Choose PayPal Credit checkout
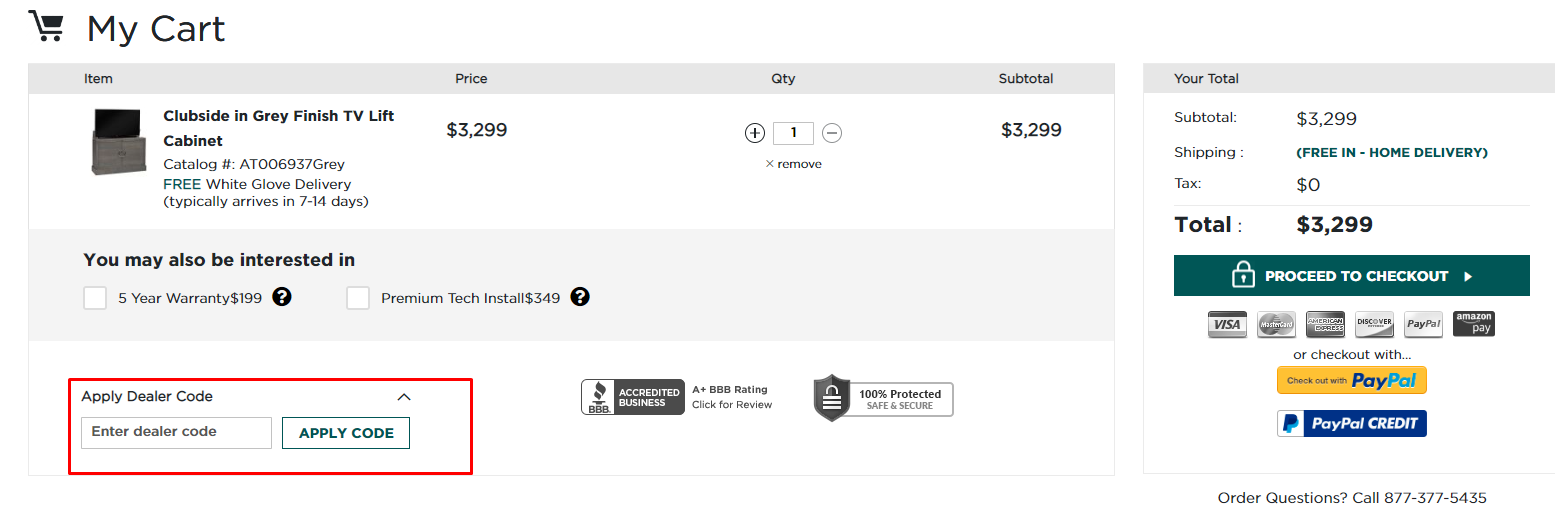Image resolution: width=1555 pixels, height=529 pixels. [x=1351, y=423]
